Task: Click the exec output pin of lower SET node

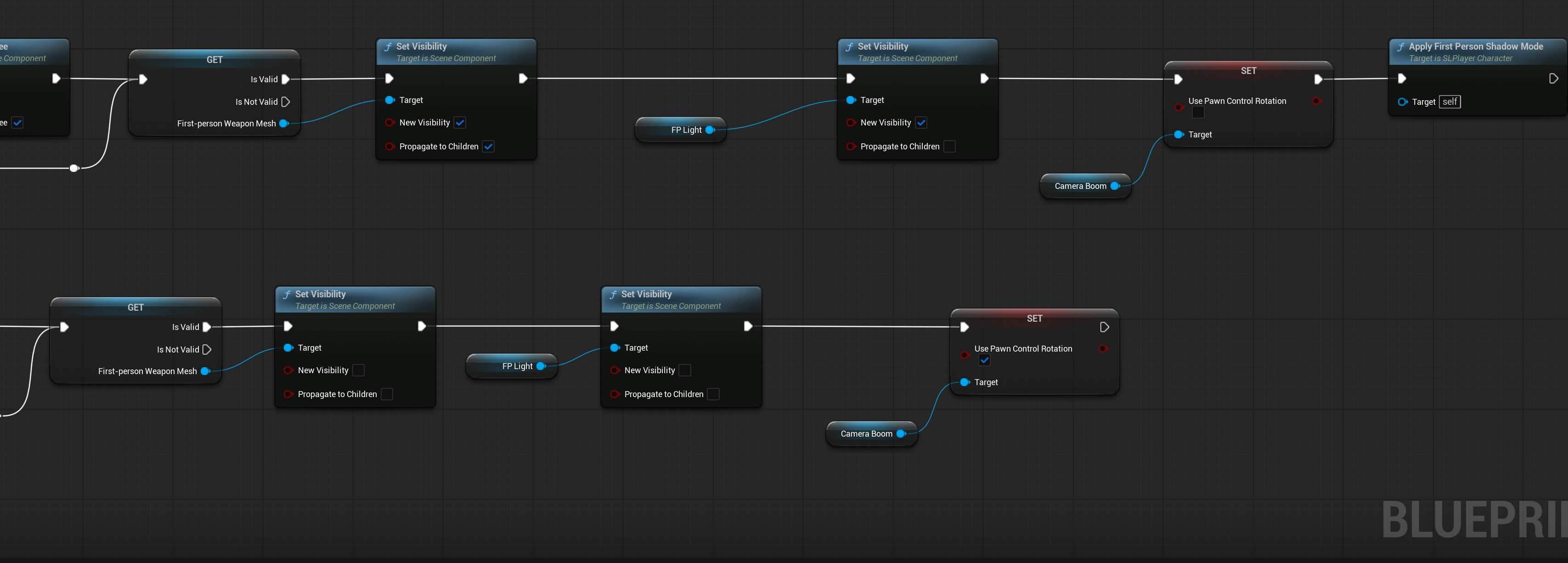Action: coord(1105,327)
